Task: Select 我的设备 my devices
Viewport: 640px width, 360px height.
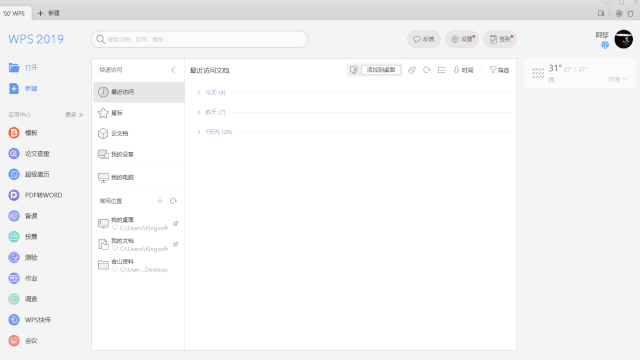Action: 139,154
